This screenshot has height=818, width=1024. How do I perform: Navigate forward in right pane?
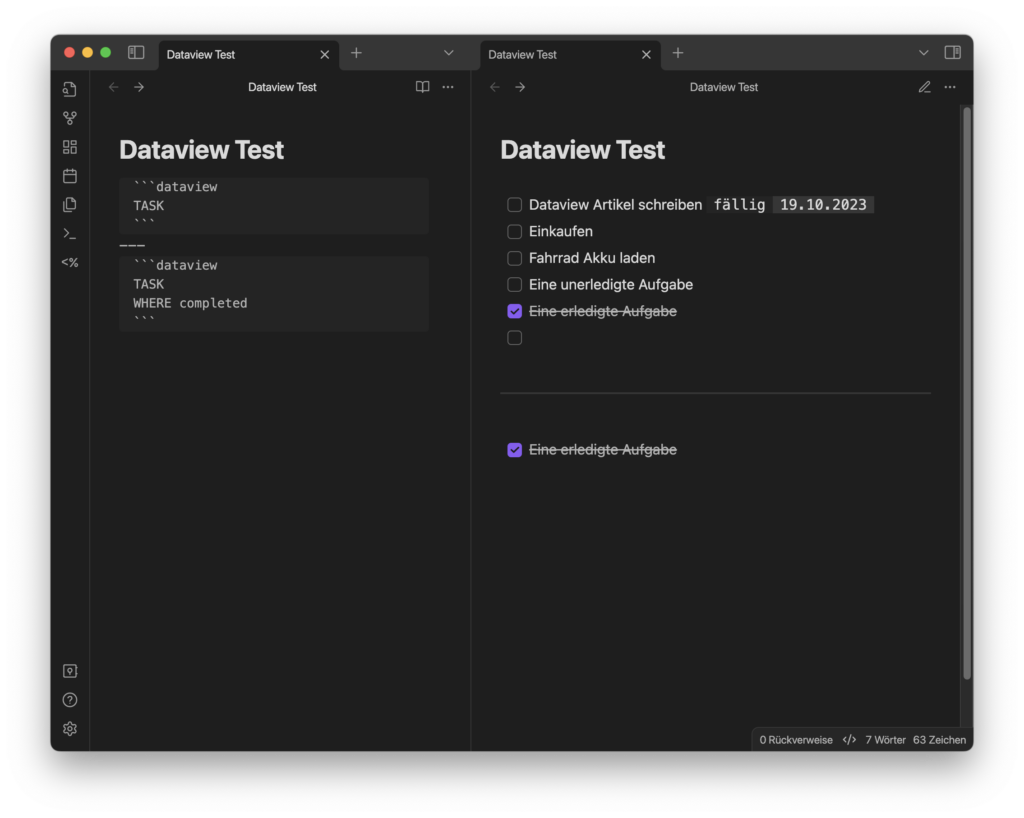coord(520,87)
